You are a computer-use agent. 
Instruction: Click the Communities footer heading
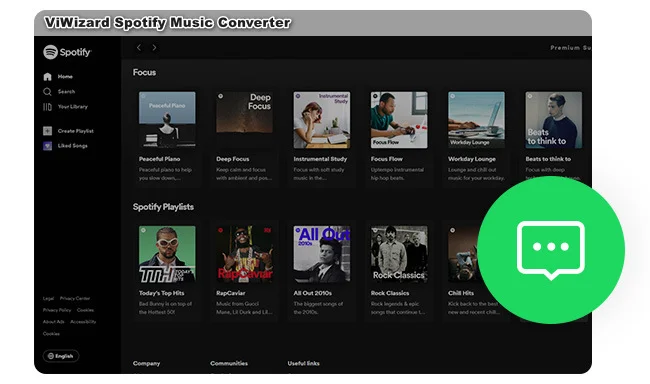[x=229, y=364]
